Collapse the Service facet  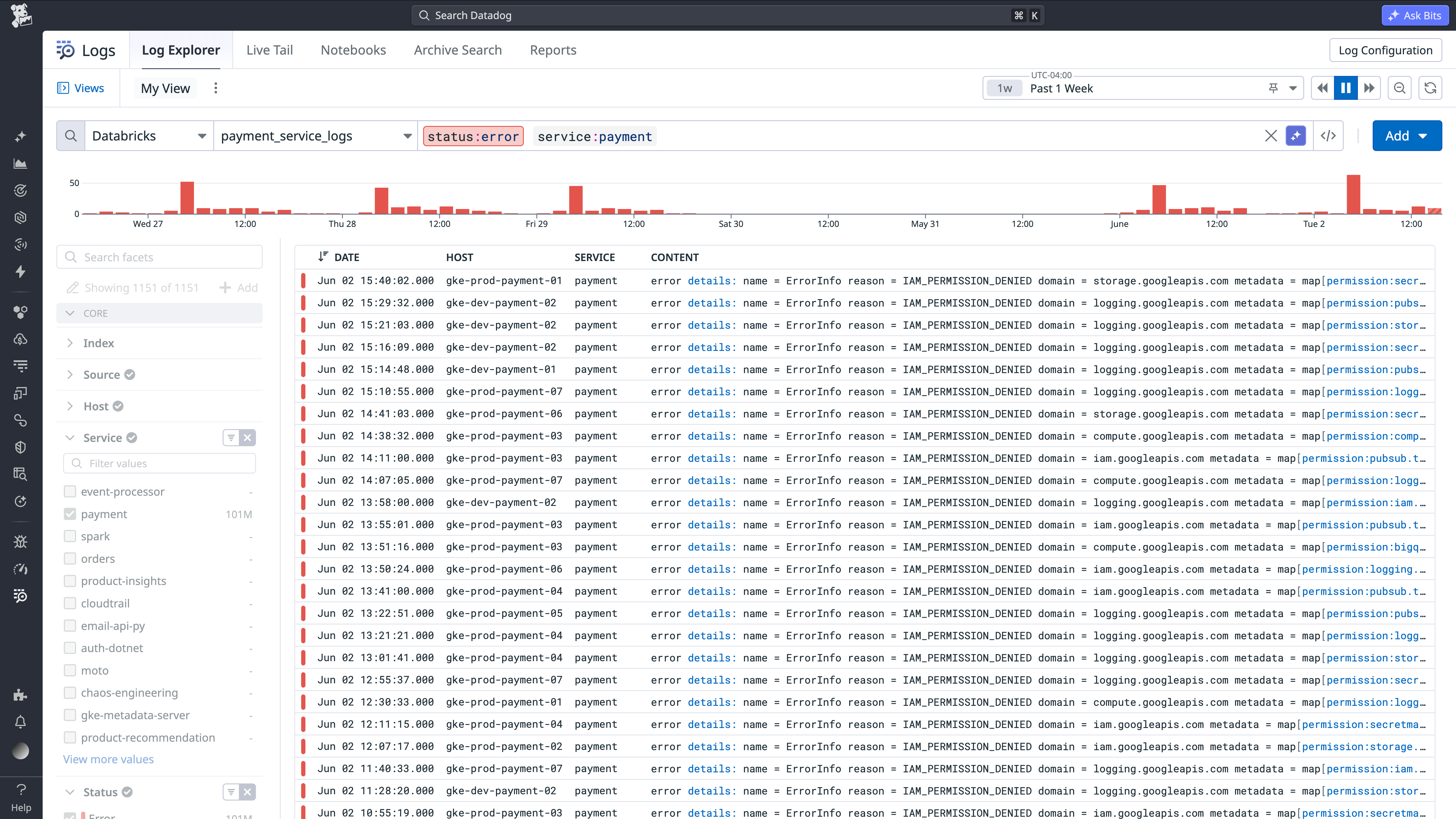[x=70, y=437]
